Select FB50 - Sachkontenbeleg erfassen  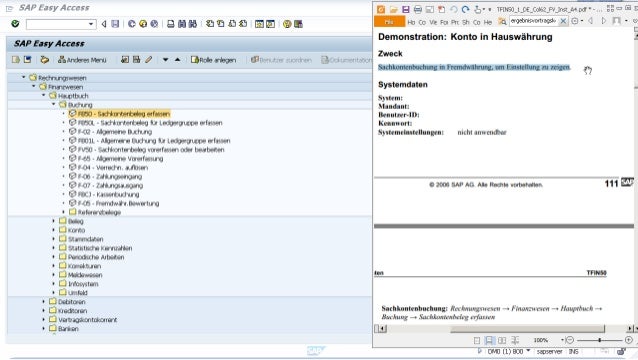[x=124, y=114]
